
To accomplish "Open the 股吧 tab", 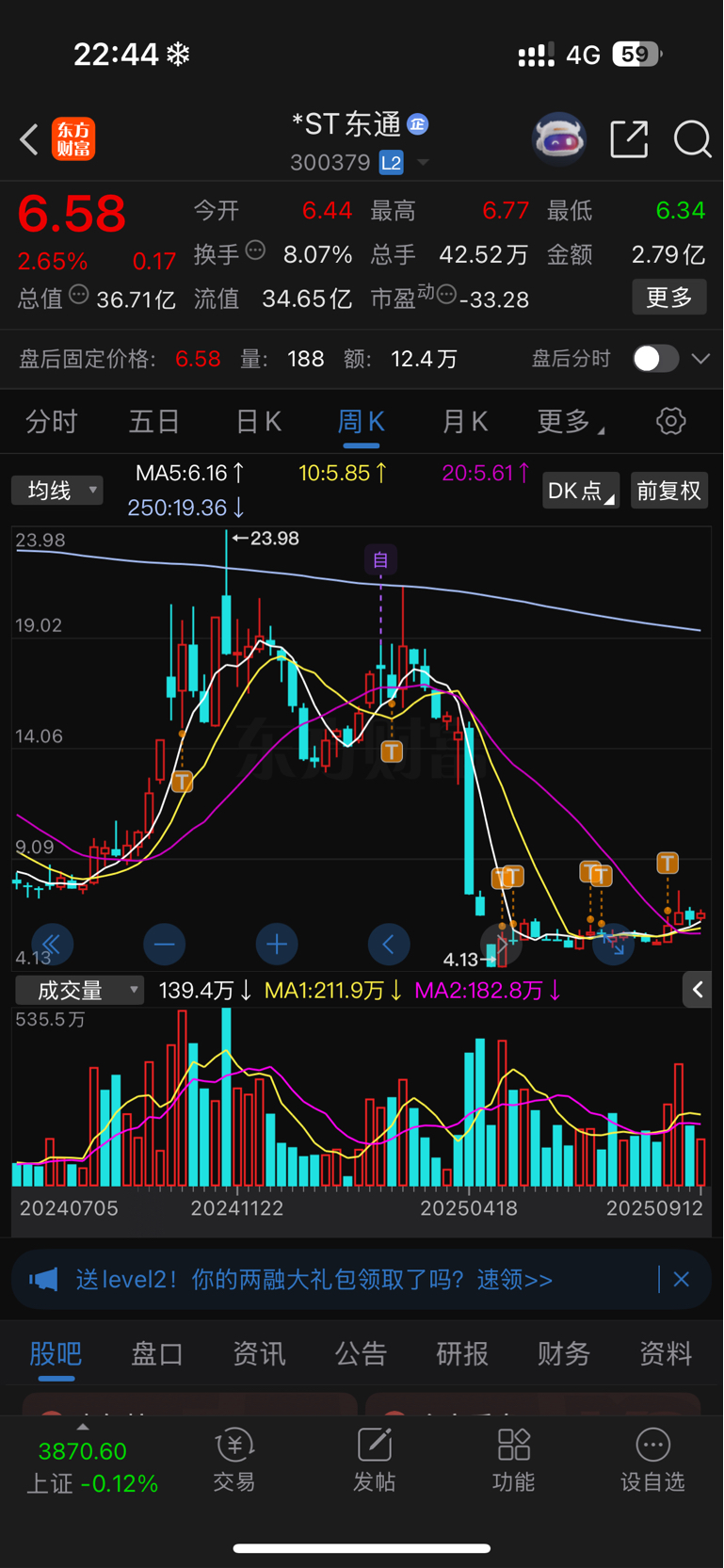I will click(56, 1353).
